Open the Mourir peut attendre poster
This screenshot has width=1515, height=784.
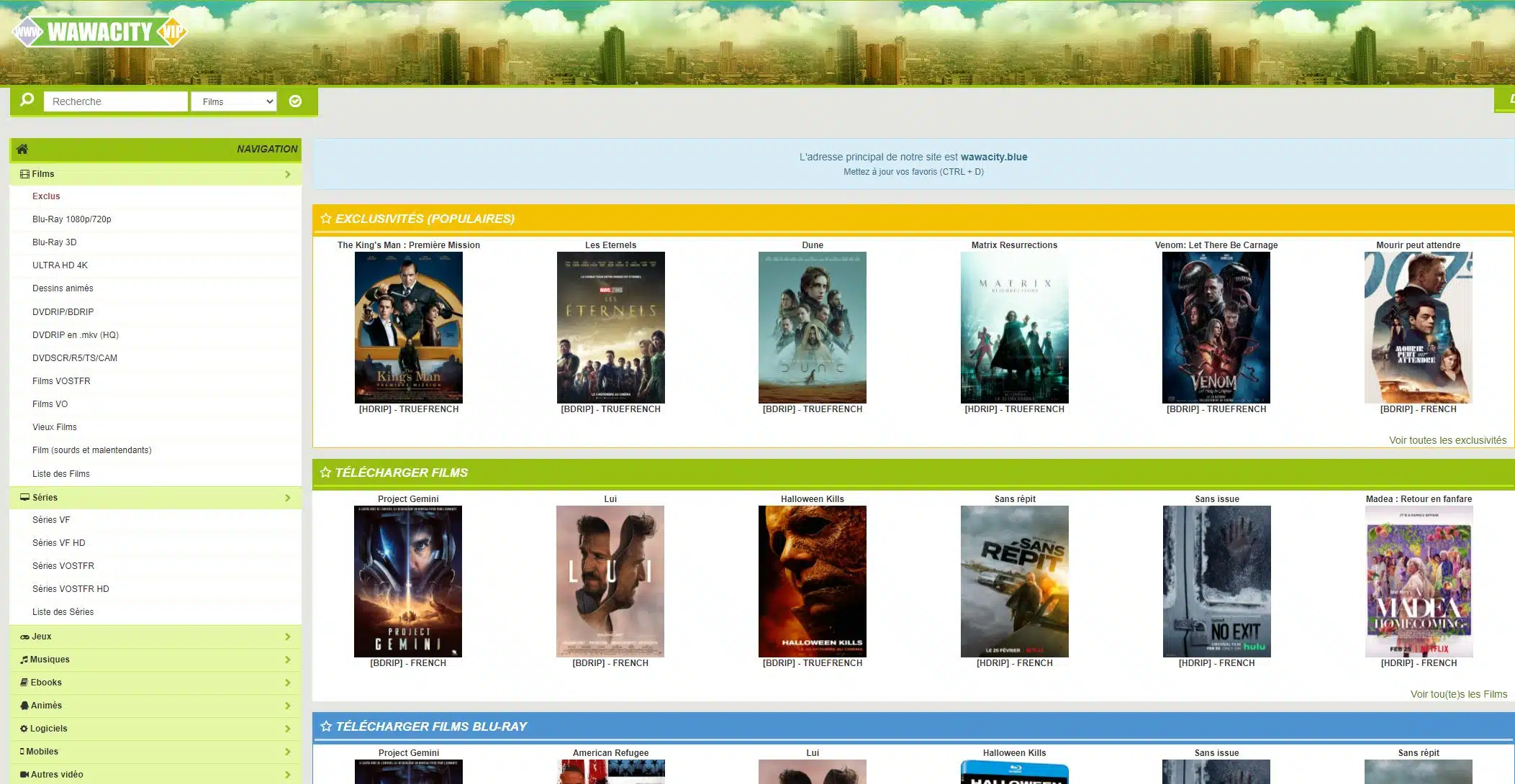[x=1418, y=327]
